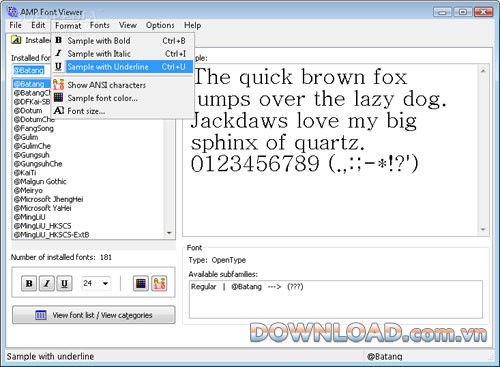
Task: Click Underline icon in Format menu
Action: [59, 66]
